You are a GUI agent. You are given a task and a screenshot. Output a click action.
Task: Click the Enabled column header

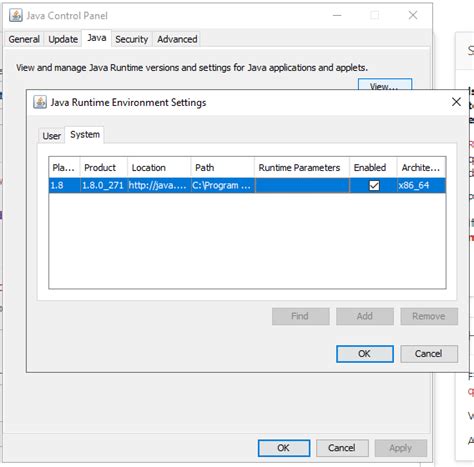click(373, 167)
